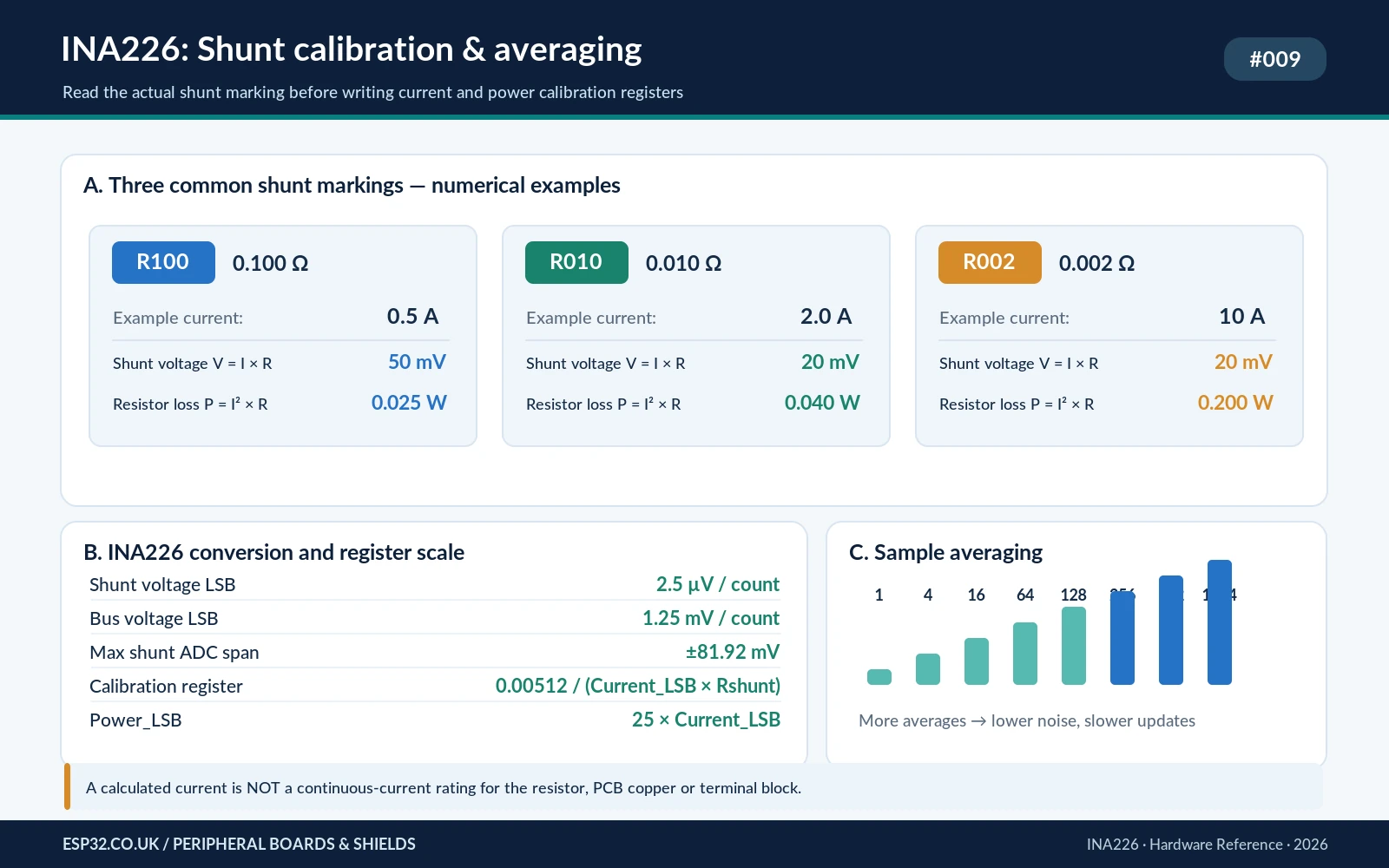Click the #009 badge in the header

point(1274,59)
